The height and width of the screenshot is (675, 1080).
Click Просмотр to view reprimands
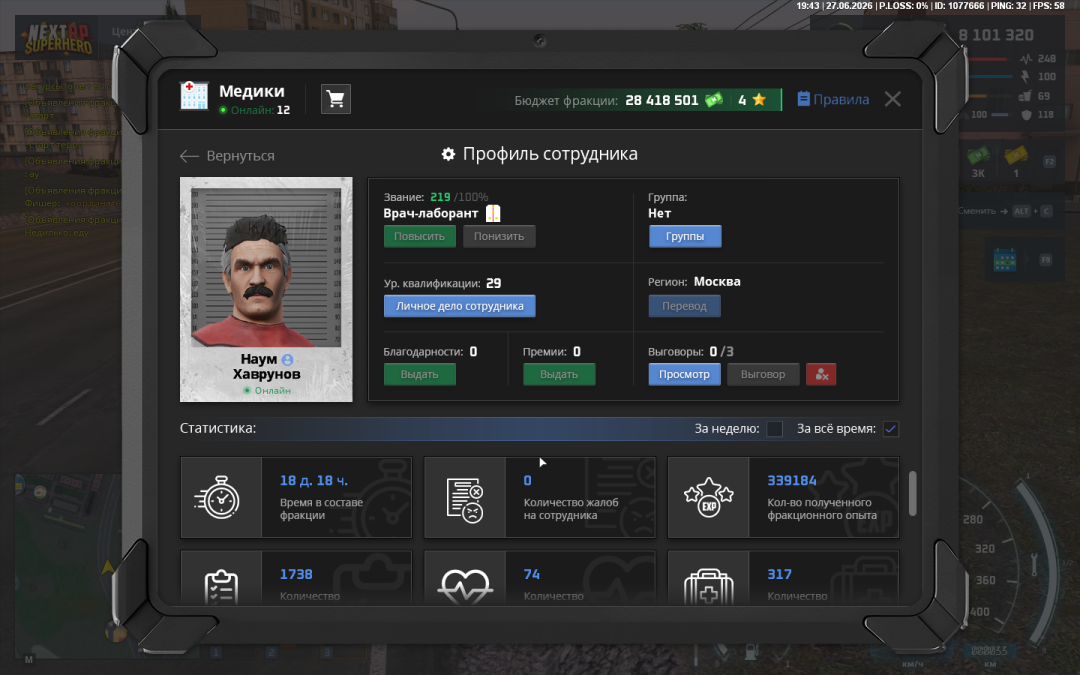point(684,374)
